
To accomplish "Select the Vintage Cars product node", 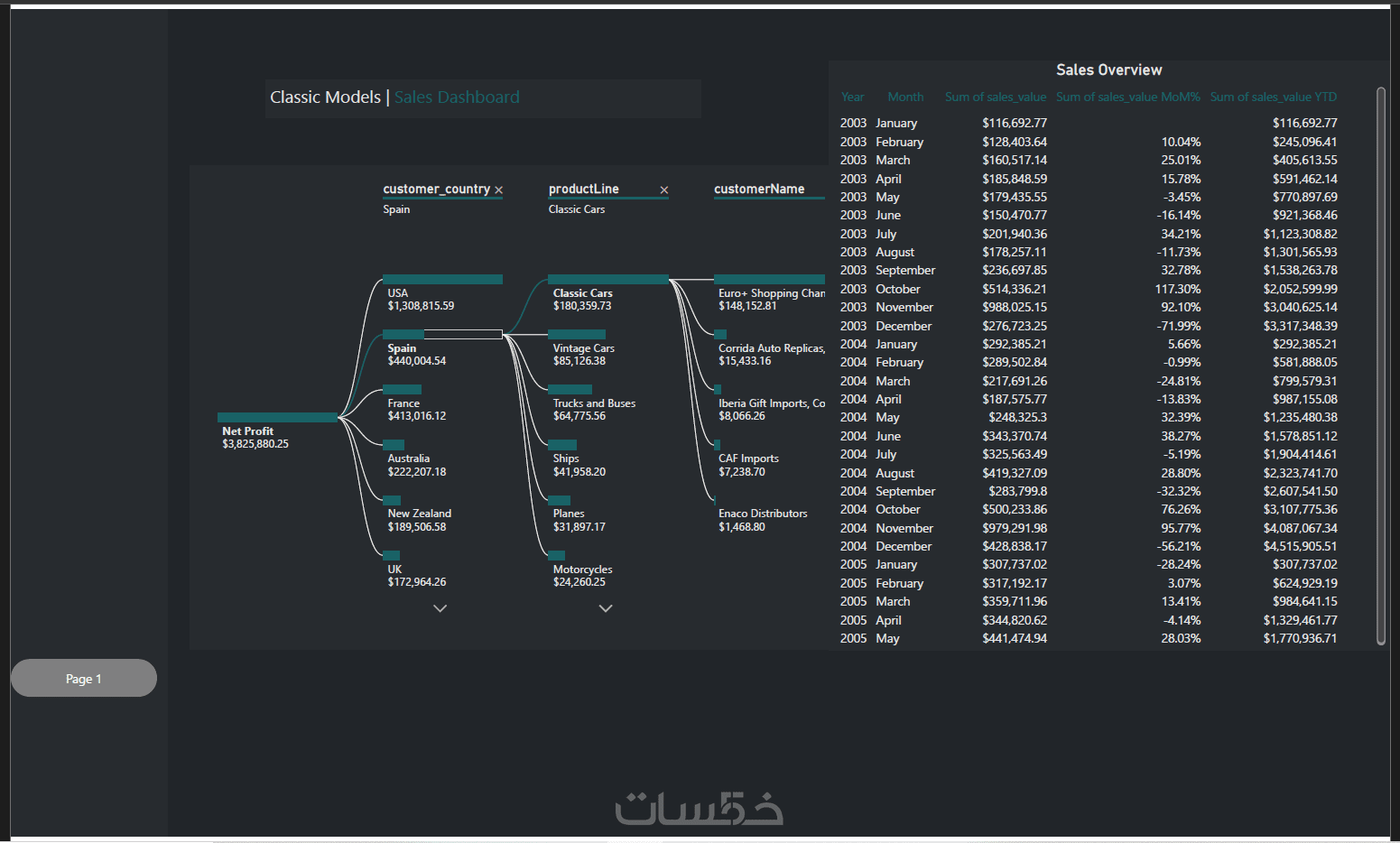I will (x=577, y=335).
